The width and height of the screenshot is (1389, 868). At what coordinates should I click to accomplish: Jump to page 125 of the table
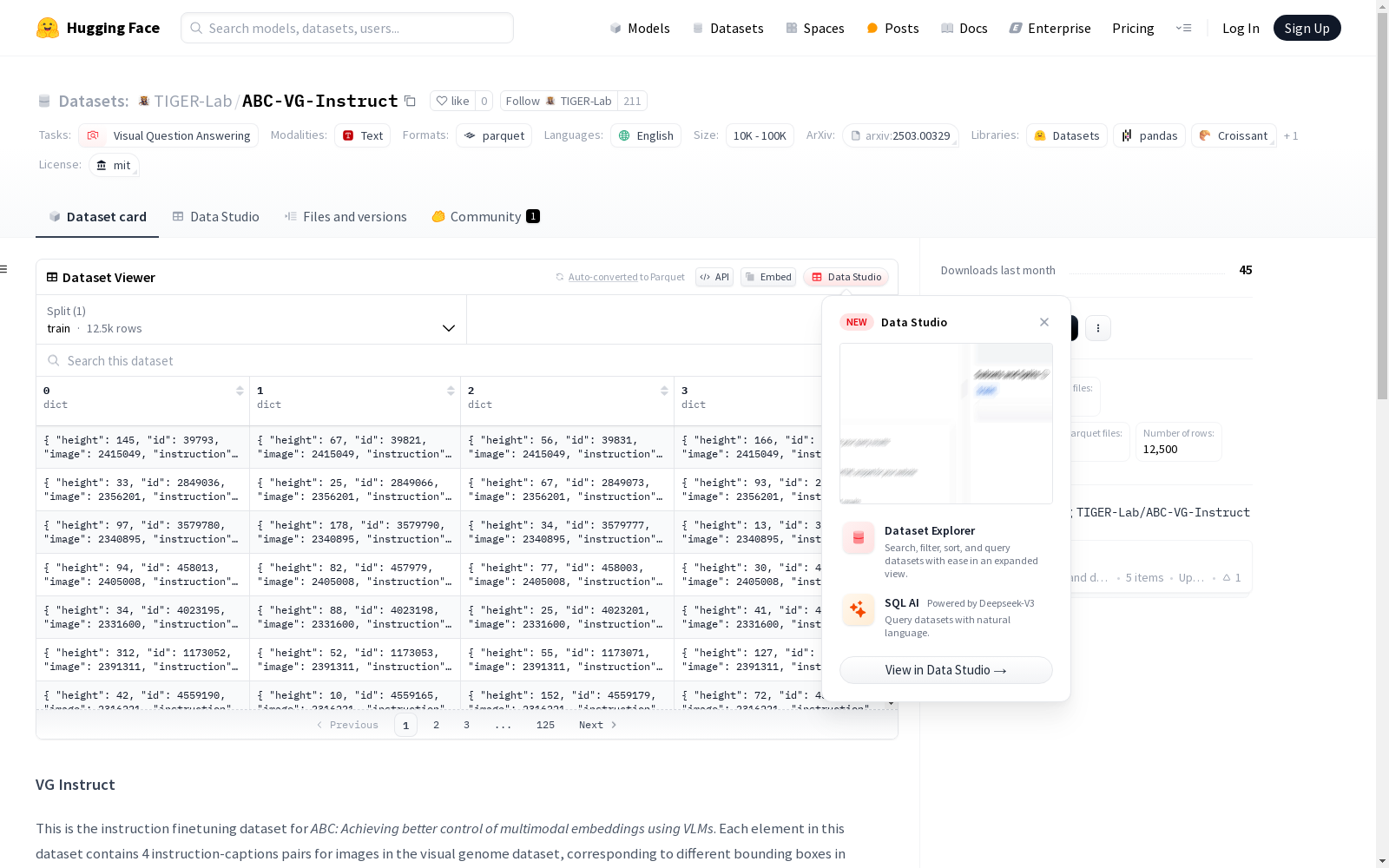click(x=545, y=725)
